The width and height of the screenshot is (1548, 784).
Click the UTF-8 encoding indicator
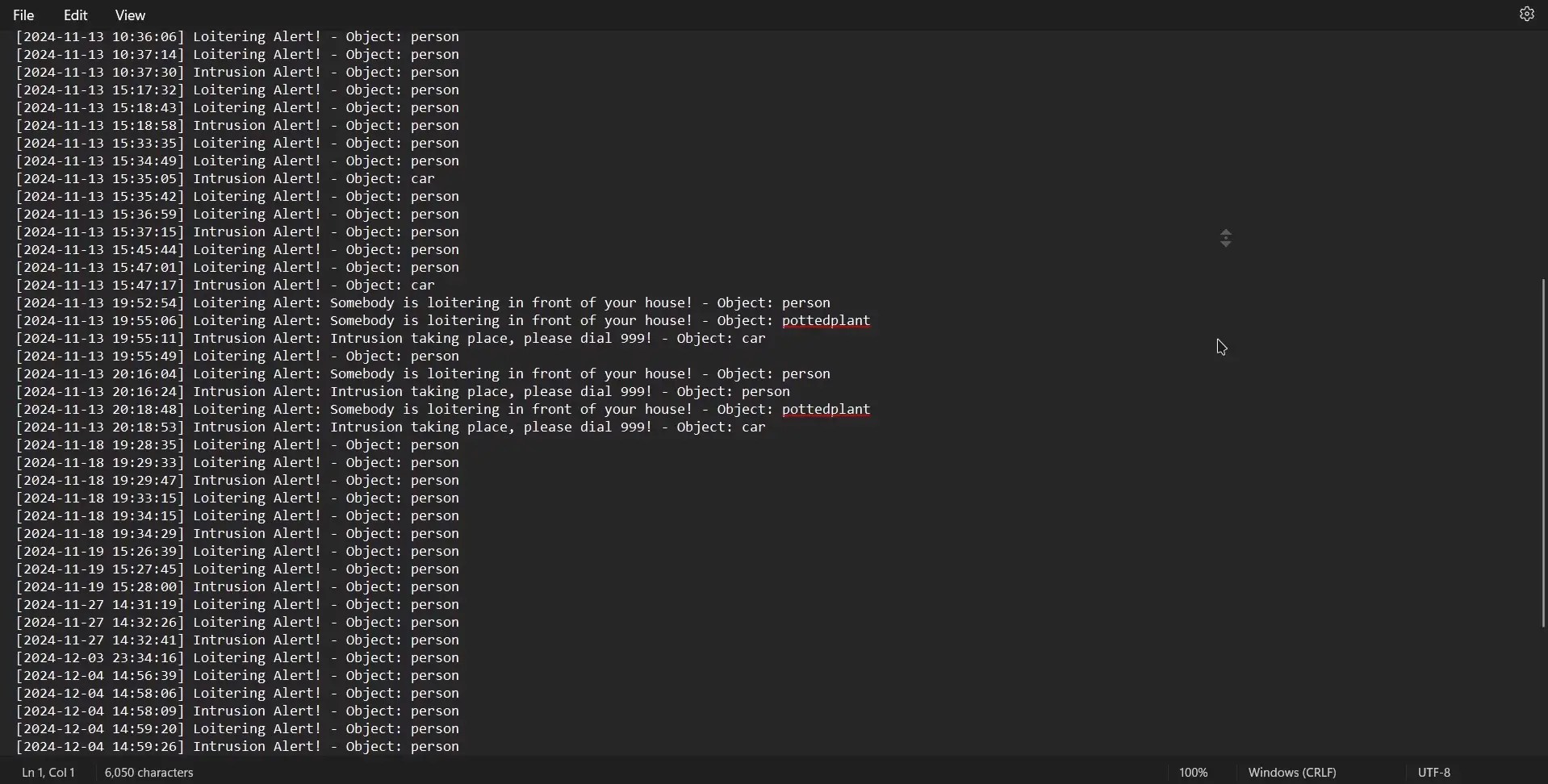click(1434, 773)
